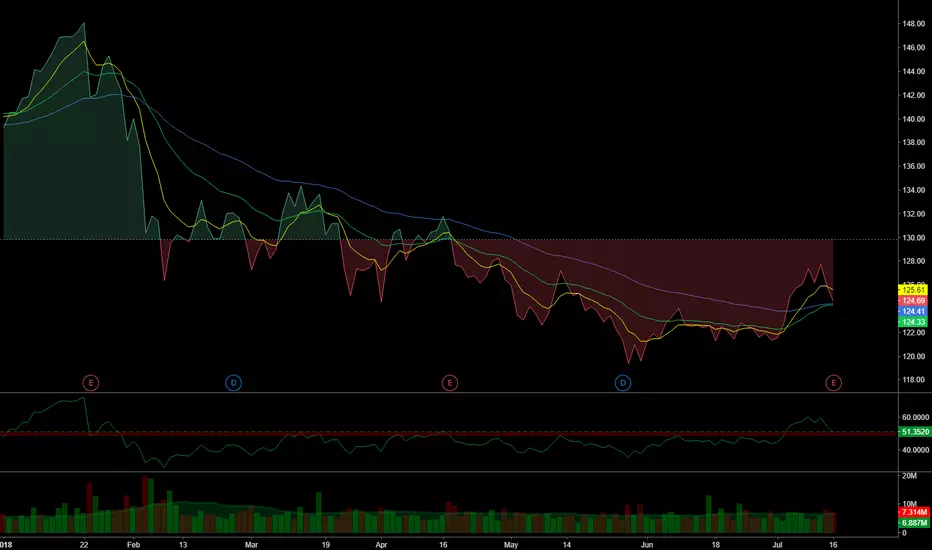932x550 pixels.
Task: Select the blue 124.41 moving average label
Action: pyautogui.click(x=913, y=311)
